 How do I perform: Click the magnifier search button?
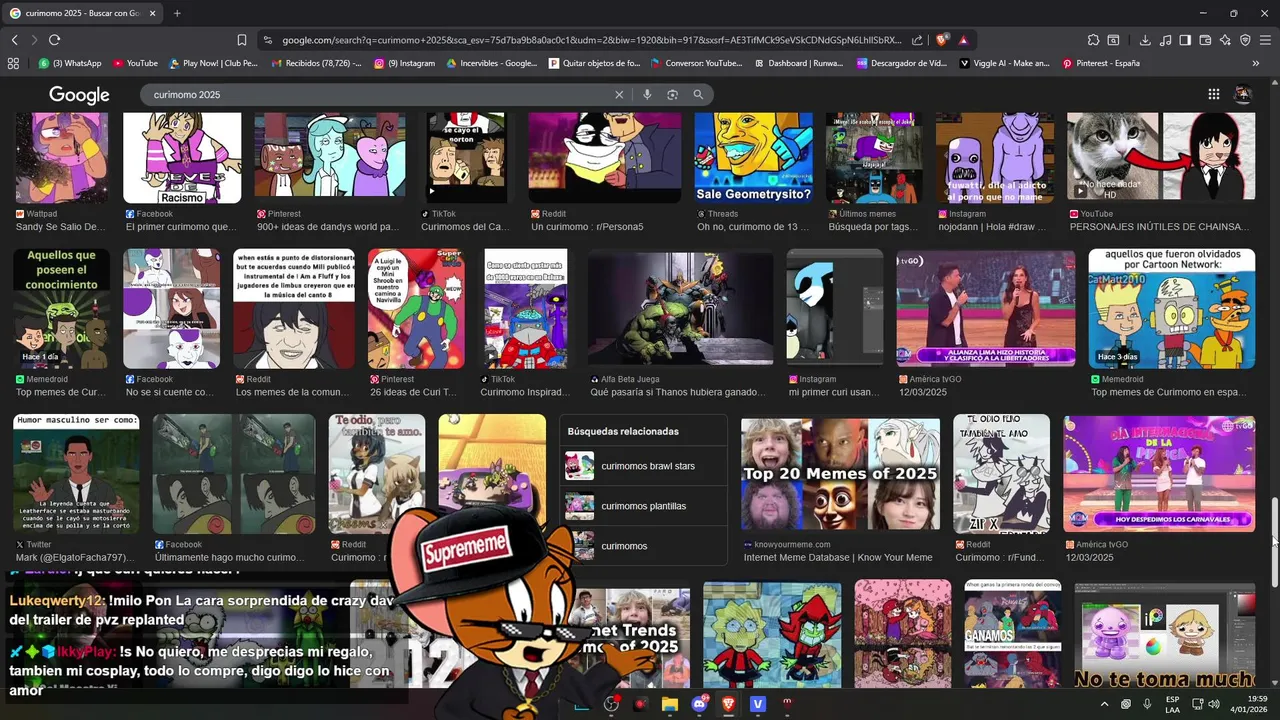tap(698, 94)
